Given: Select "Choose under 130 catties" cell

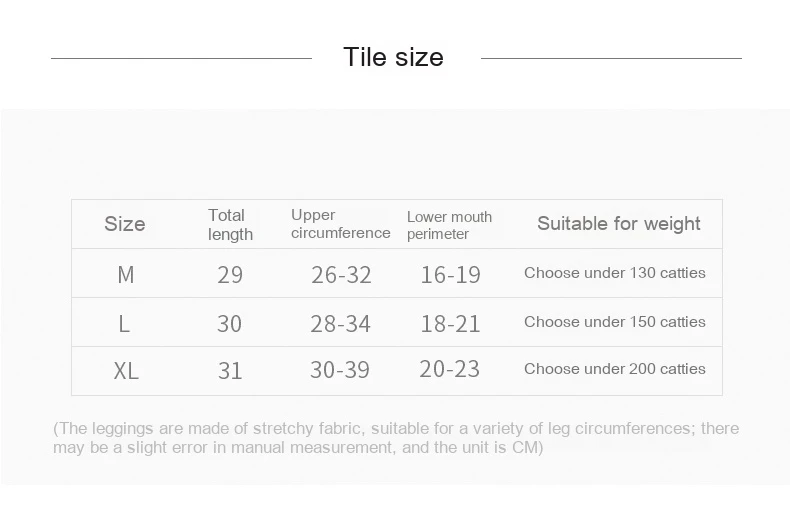Looking at the screenshot, I should 614,273.
